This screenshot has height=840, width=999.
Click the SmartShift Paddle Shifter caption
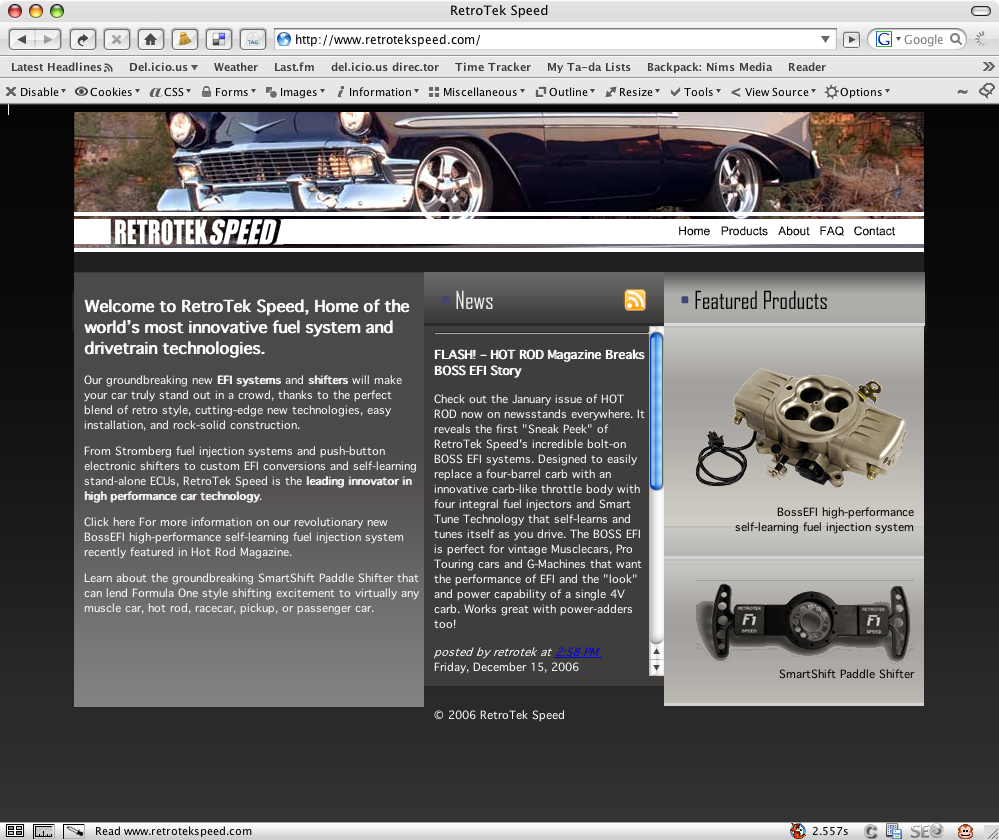846,674
